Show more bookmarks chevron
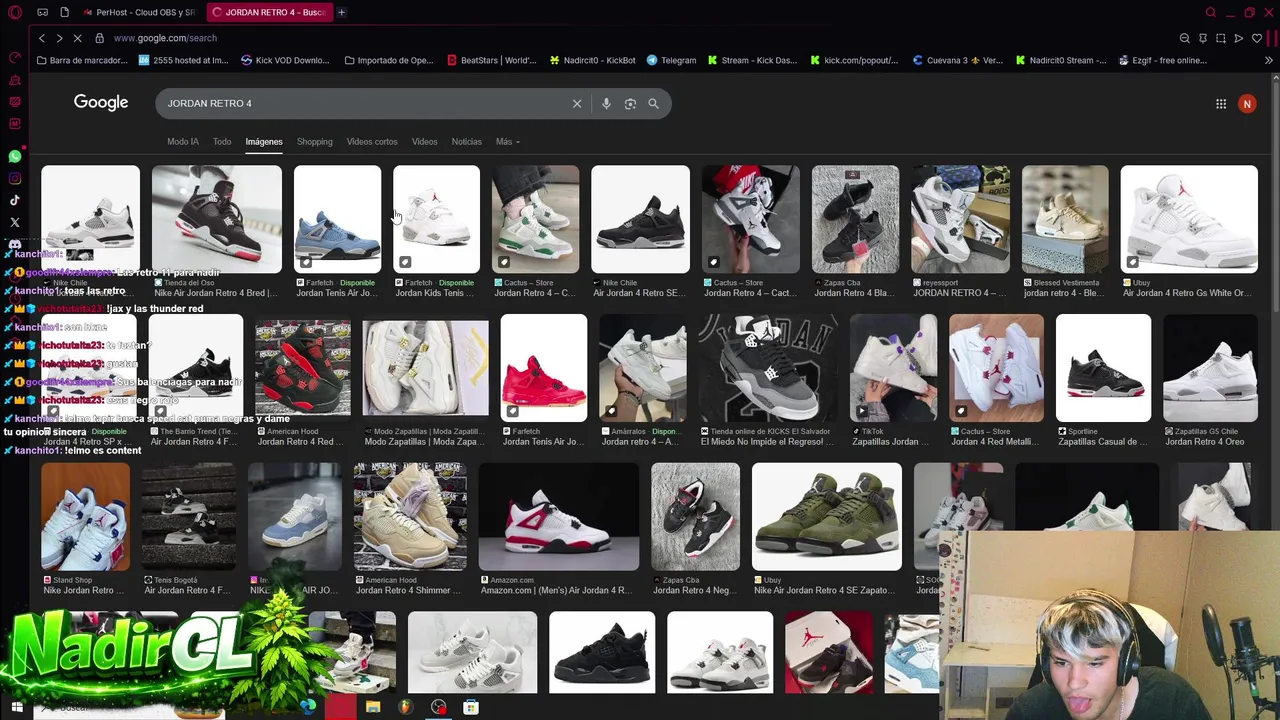This screenshot has height=720, width=1280. click(x=1269, y=60)
